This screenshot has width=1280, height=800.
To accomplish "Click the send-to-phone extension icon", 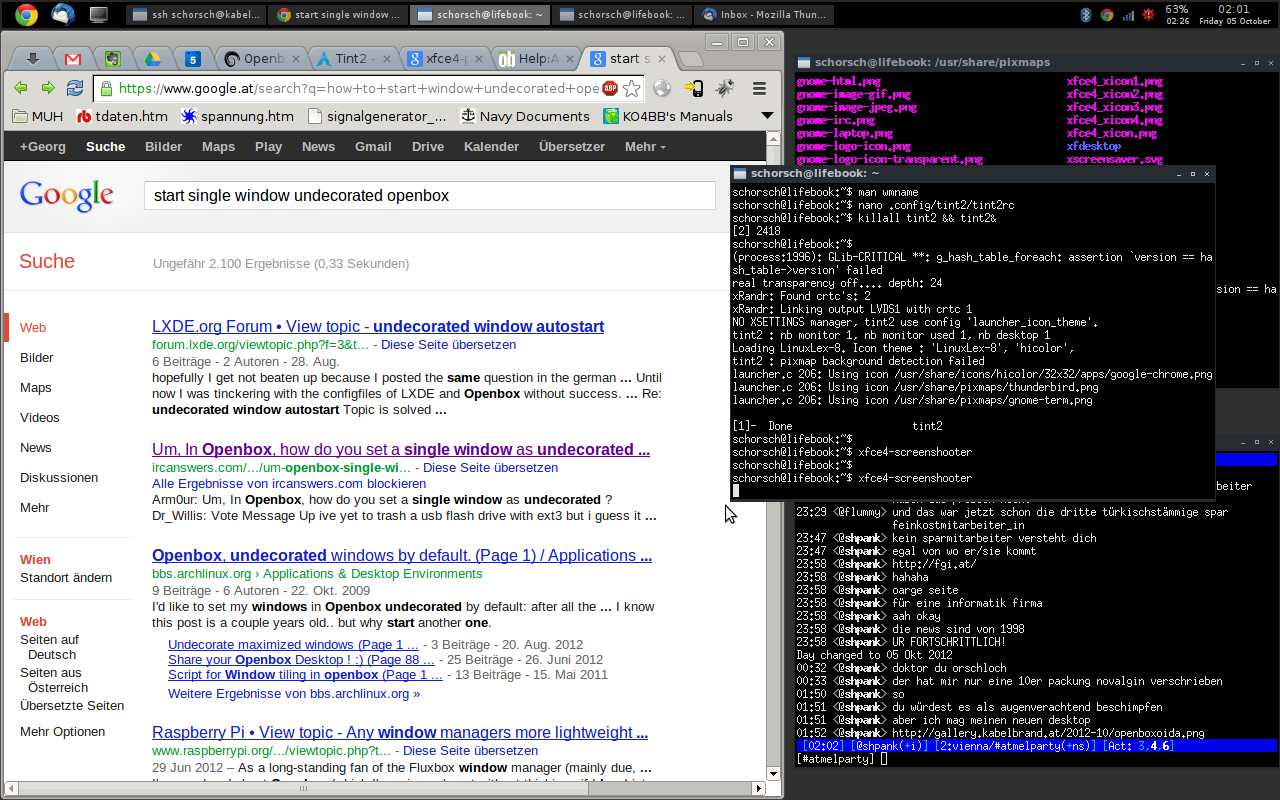I will (x=693, y=88).
